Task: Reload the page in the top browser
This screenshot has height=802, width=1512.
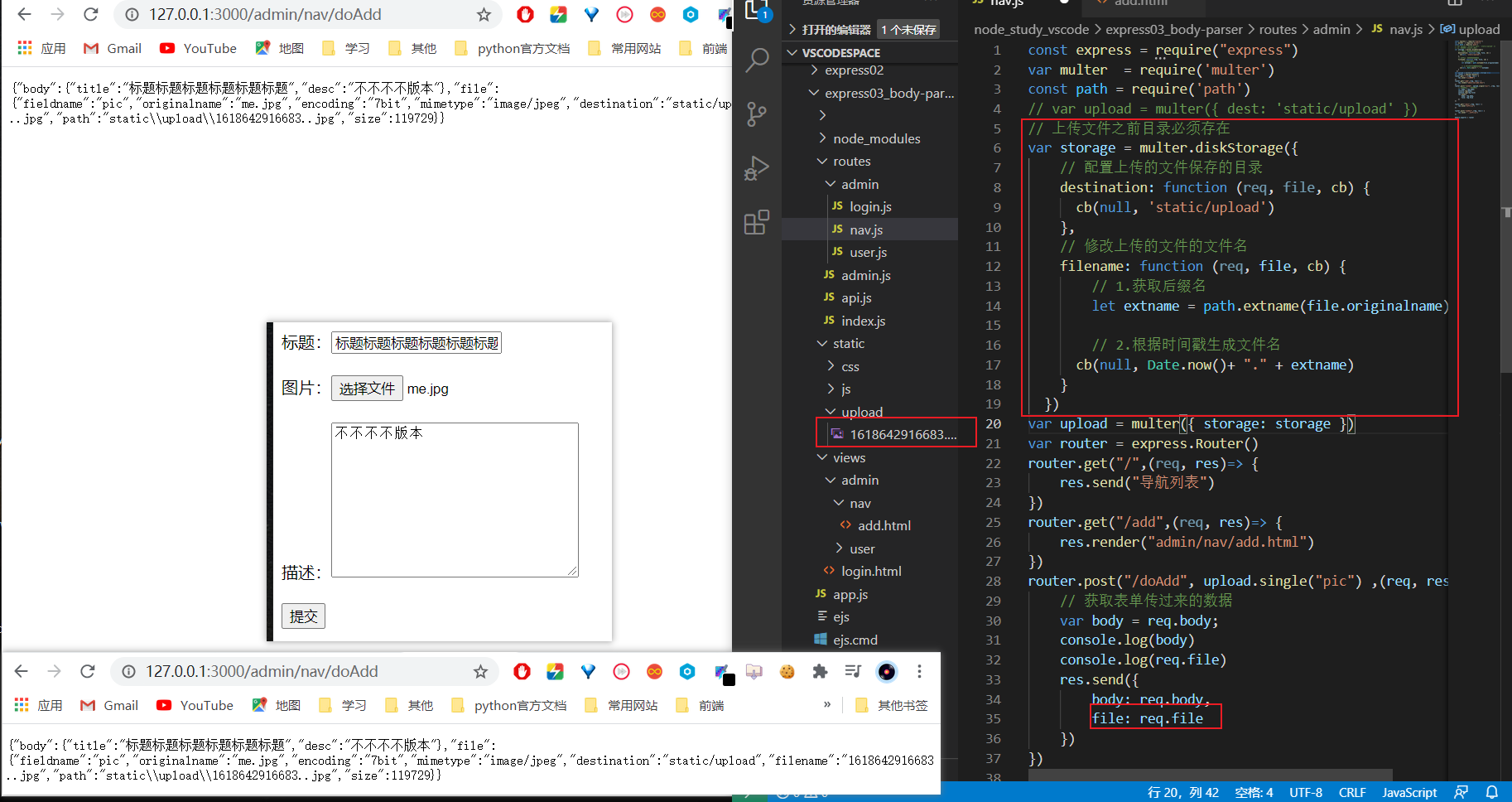Action: point(91,14)
